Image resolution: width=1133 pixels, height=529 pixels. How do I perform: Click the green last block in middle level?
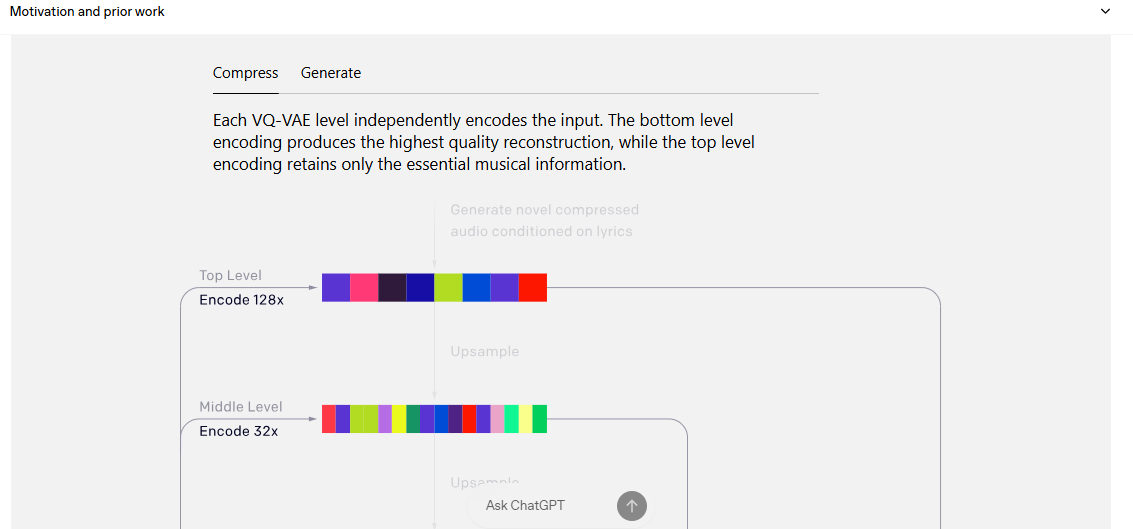point(540,419)
